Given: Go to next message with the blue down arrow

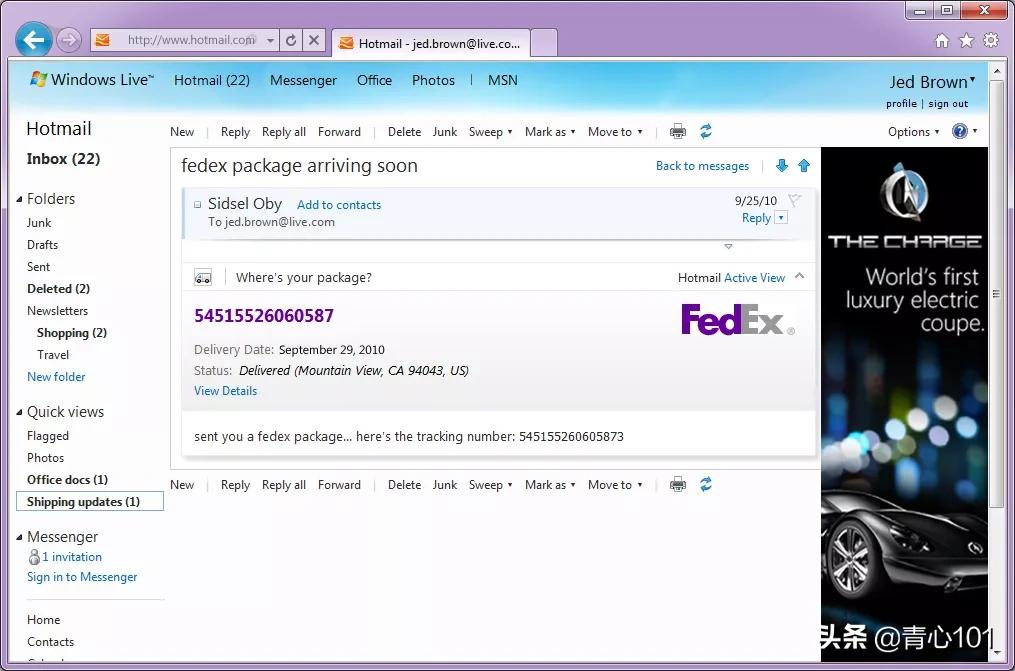Looking at the screenshot, I should (x=782, y=166).
